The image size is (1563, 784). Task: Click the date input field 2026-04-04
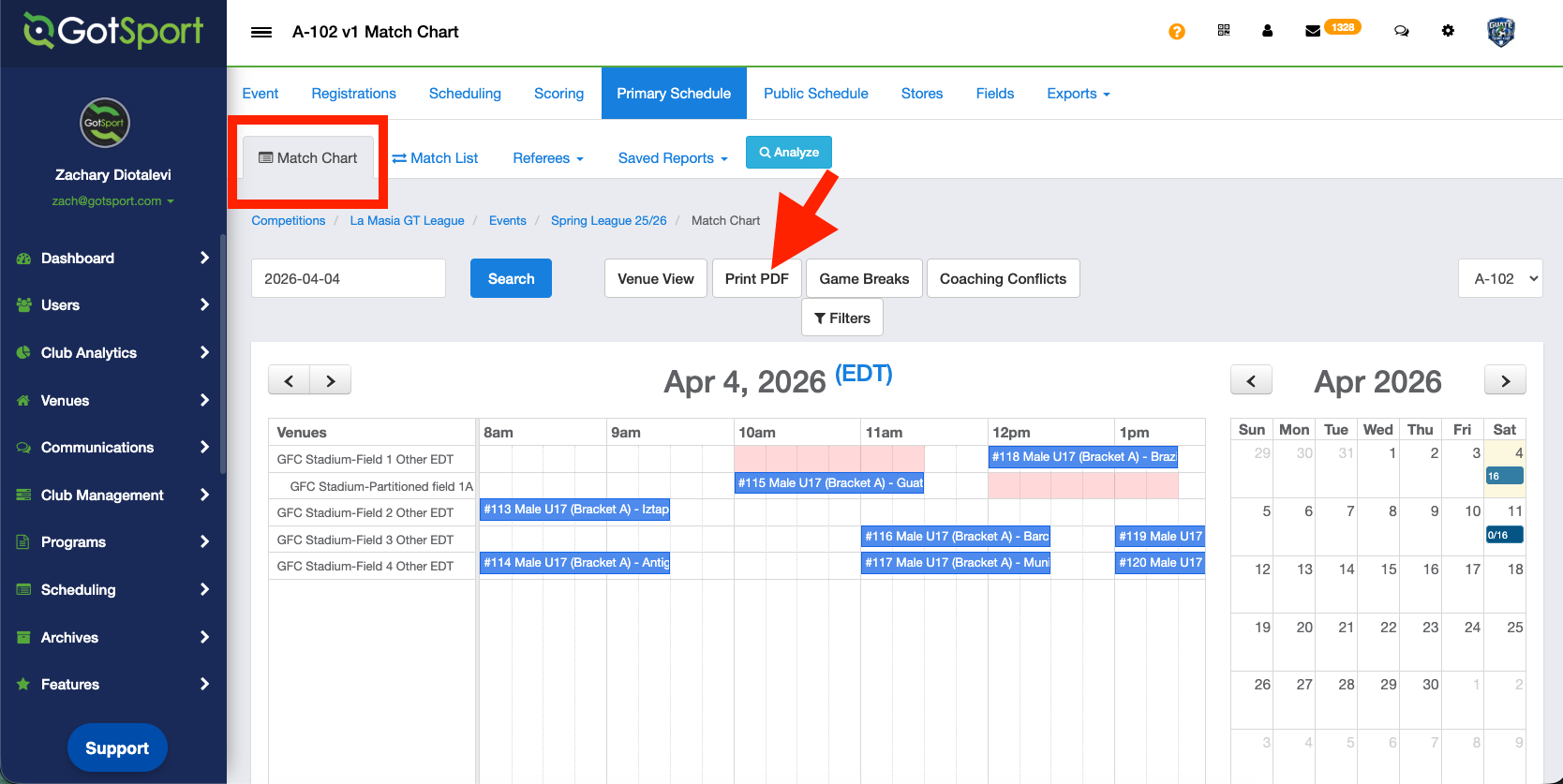pos(348,278)
